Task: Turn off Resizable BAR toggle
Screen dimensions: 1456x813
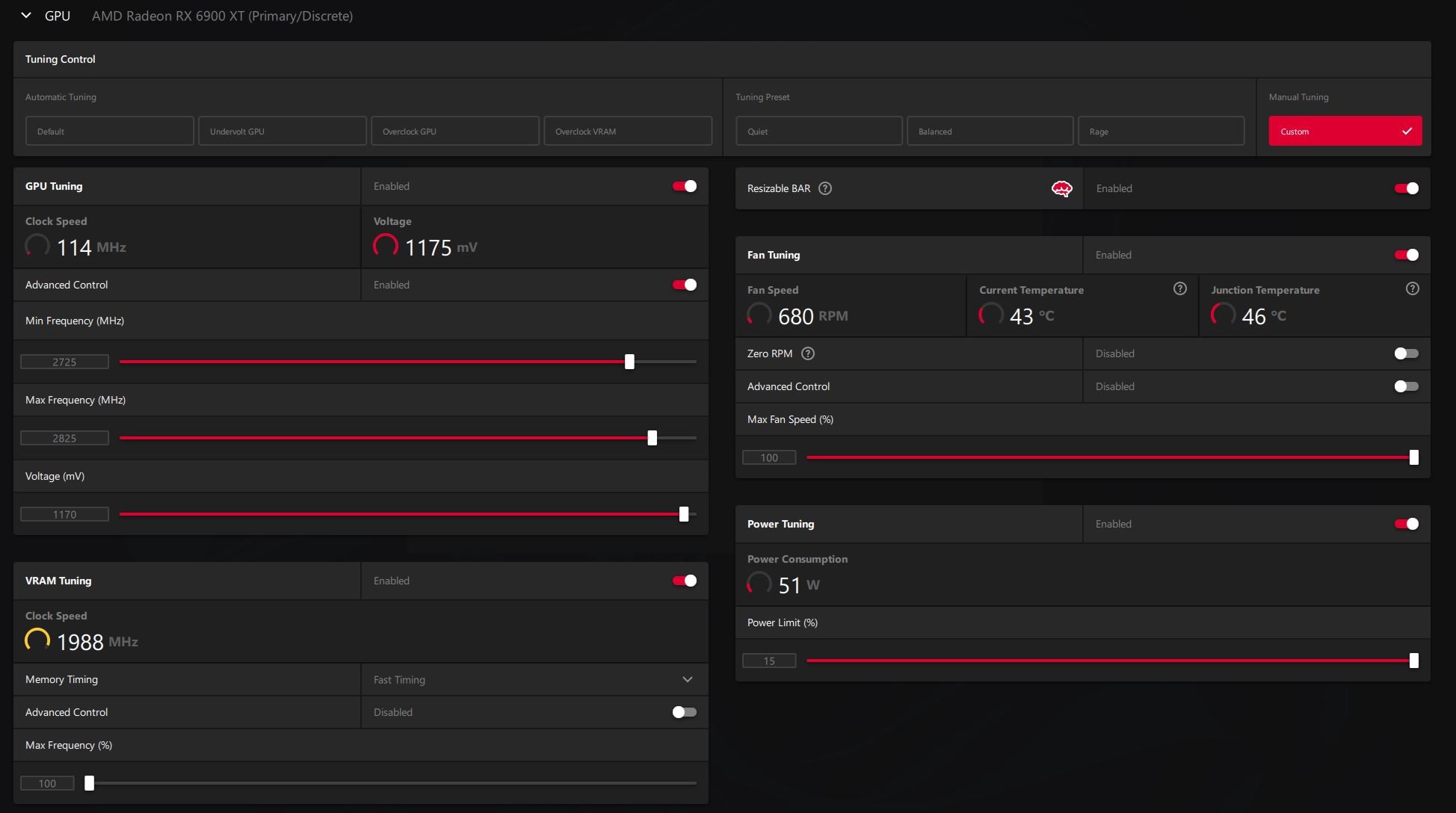Action: pos(1407,188)
